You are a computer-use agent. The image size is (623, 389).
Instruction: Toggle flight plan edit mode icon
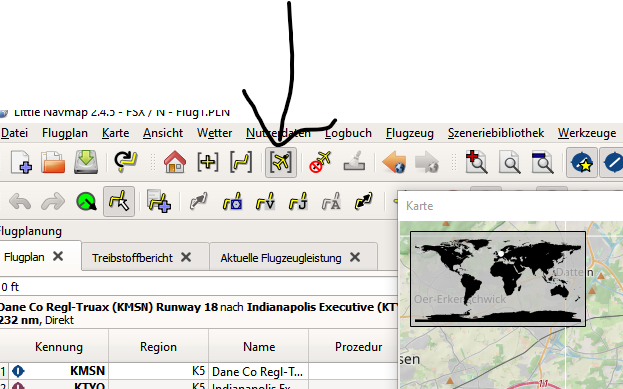point(119,201)
